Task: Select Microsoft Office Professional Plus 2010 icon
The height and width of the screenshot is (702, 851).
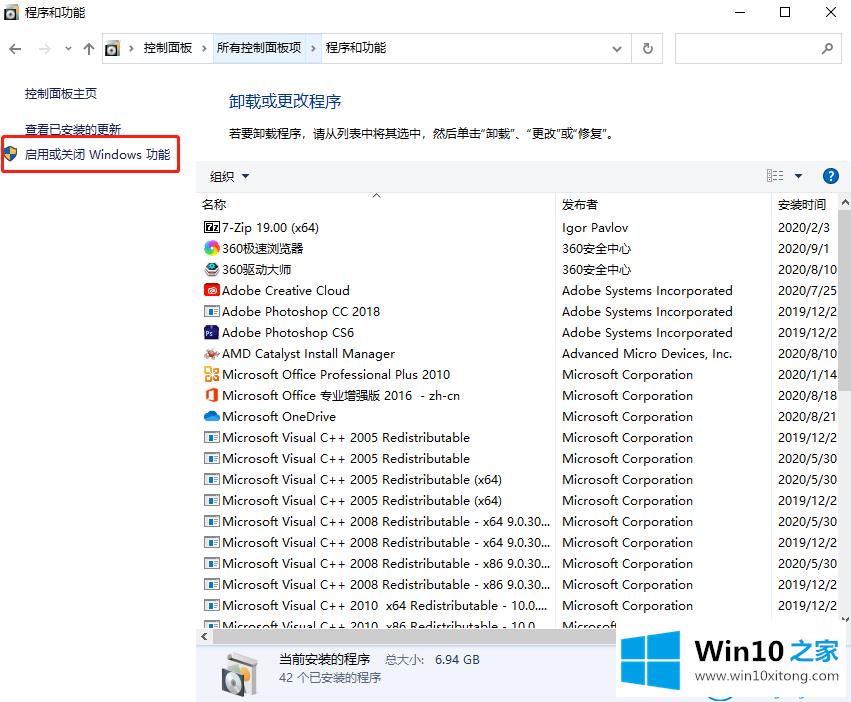Action: click(x=212, y=375)
